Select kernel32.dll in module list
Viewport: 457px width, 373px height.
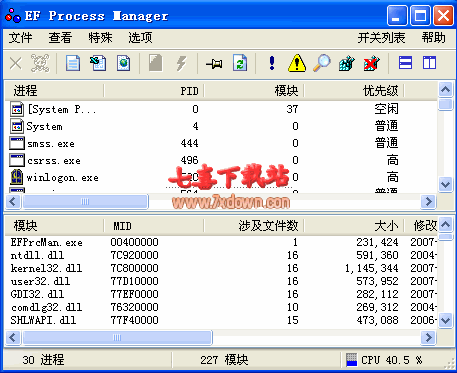click(220, 268)
